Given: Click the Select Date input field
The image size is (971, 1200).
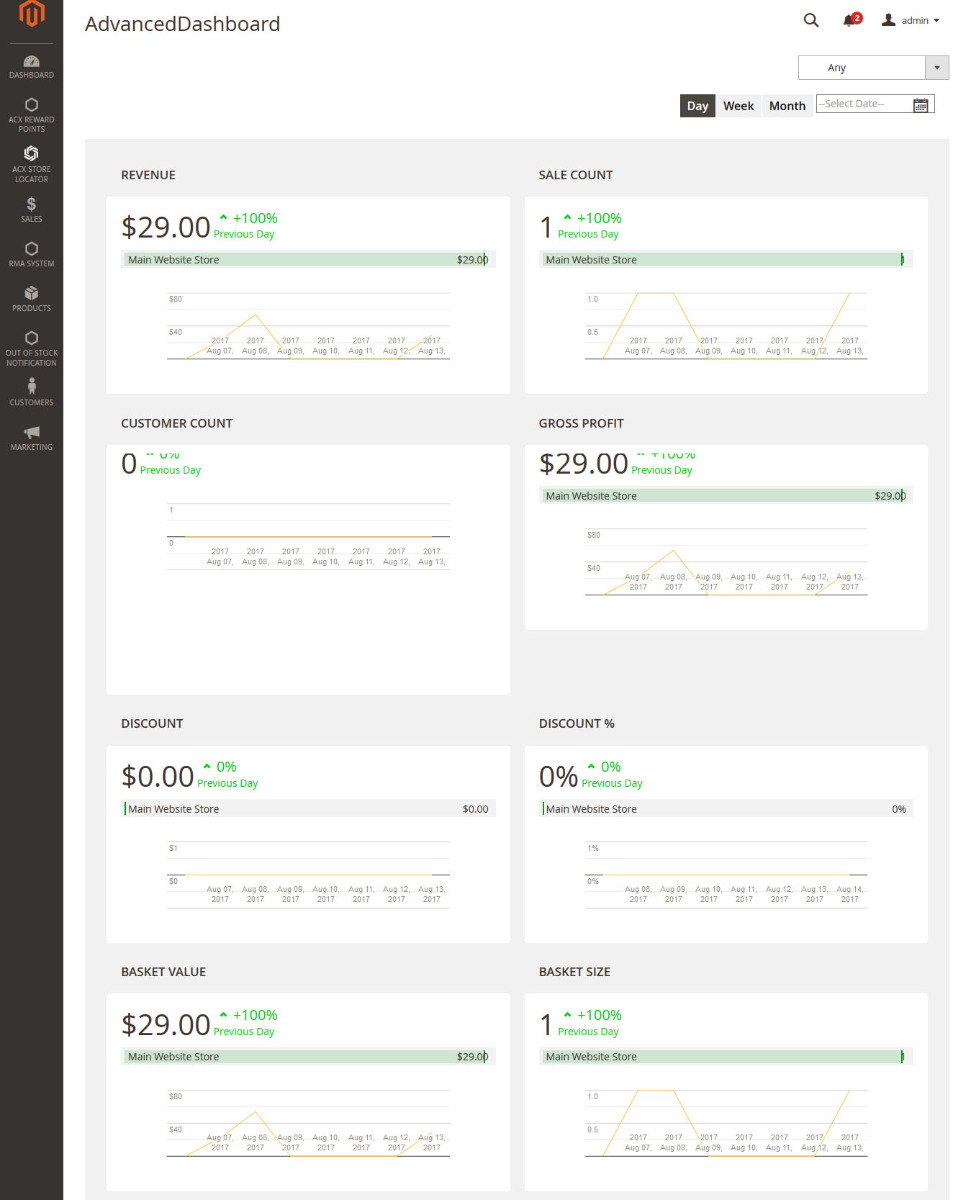Looking at the screenshot, I should [875, 104].
